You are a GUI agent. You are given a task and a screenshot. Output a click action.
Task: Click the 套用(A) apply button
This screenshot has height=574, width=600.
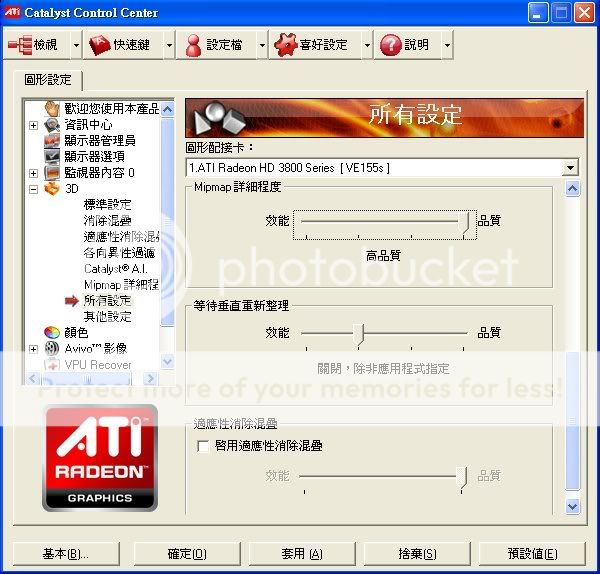(x=302, y=553)
